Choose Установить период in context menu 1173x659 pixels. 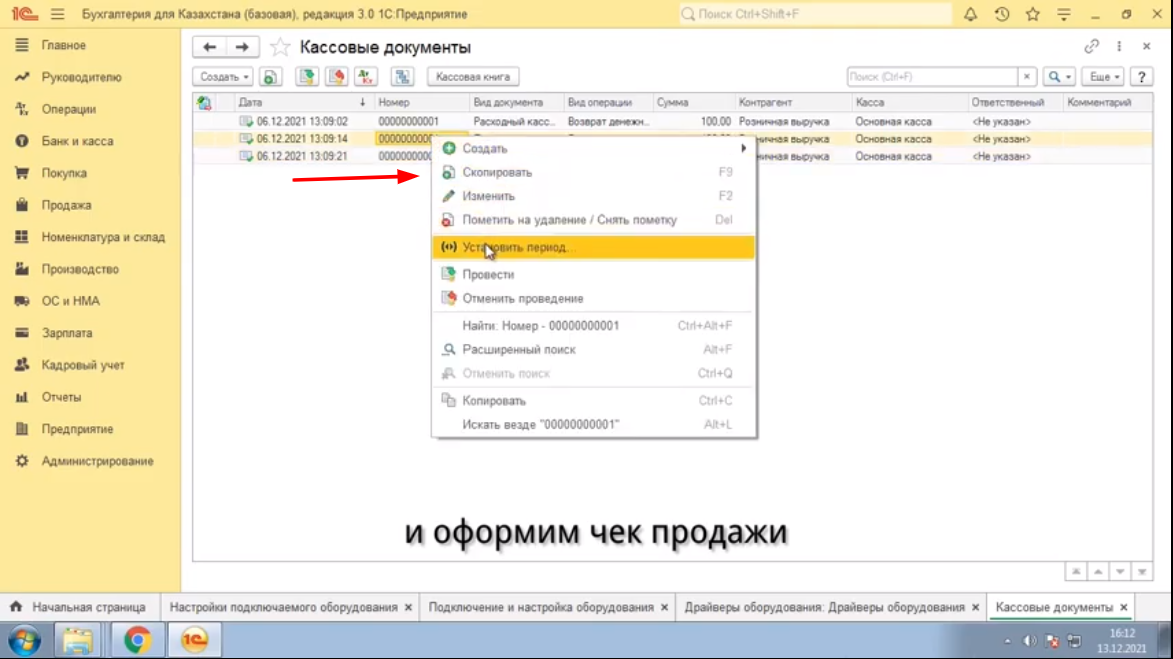point(594,247)
